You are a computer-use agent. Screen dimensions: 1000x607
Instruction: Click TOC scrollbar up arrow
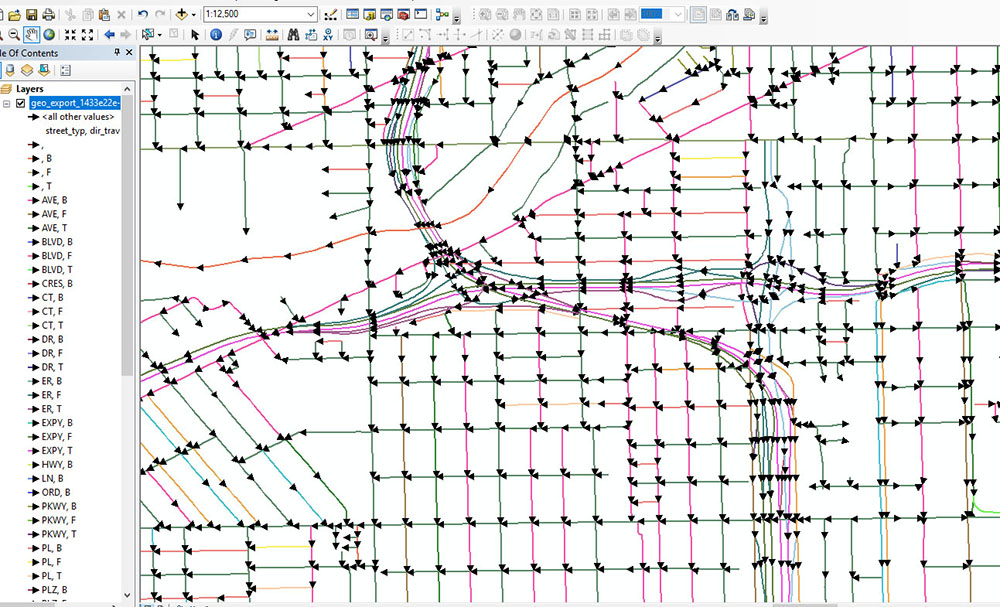127,89
